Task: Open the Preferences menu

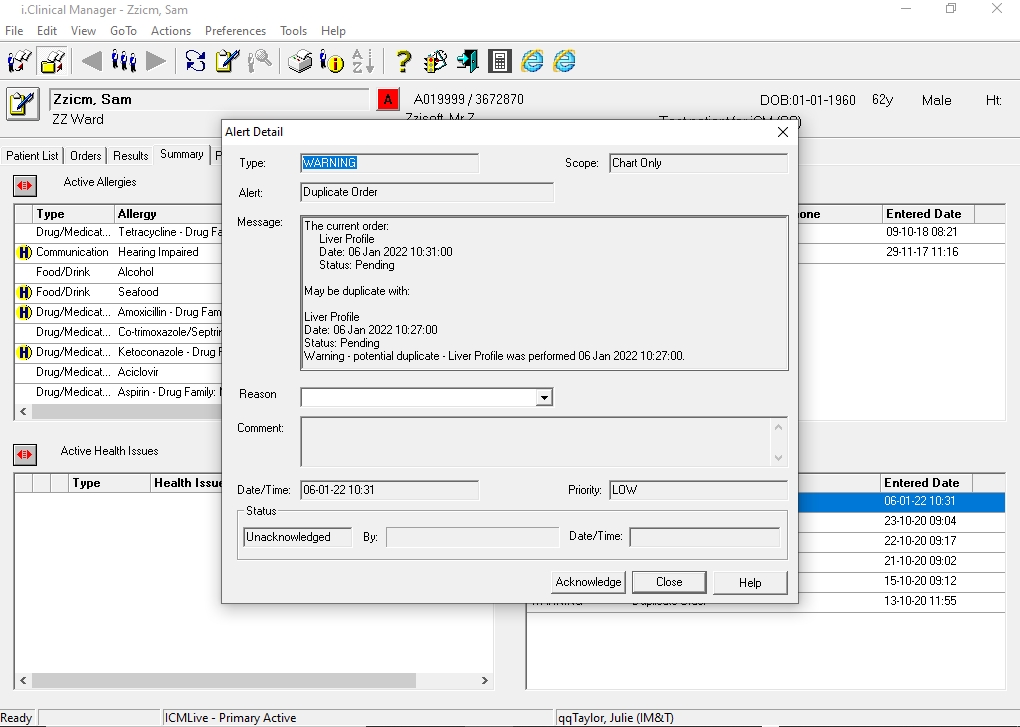Action: click(x=235, y=31)
